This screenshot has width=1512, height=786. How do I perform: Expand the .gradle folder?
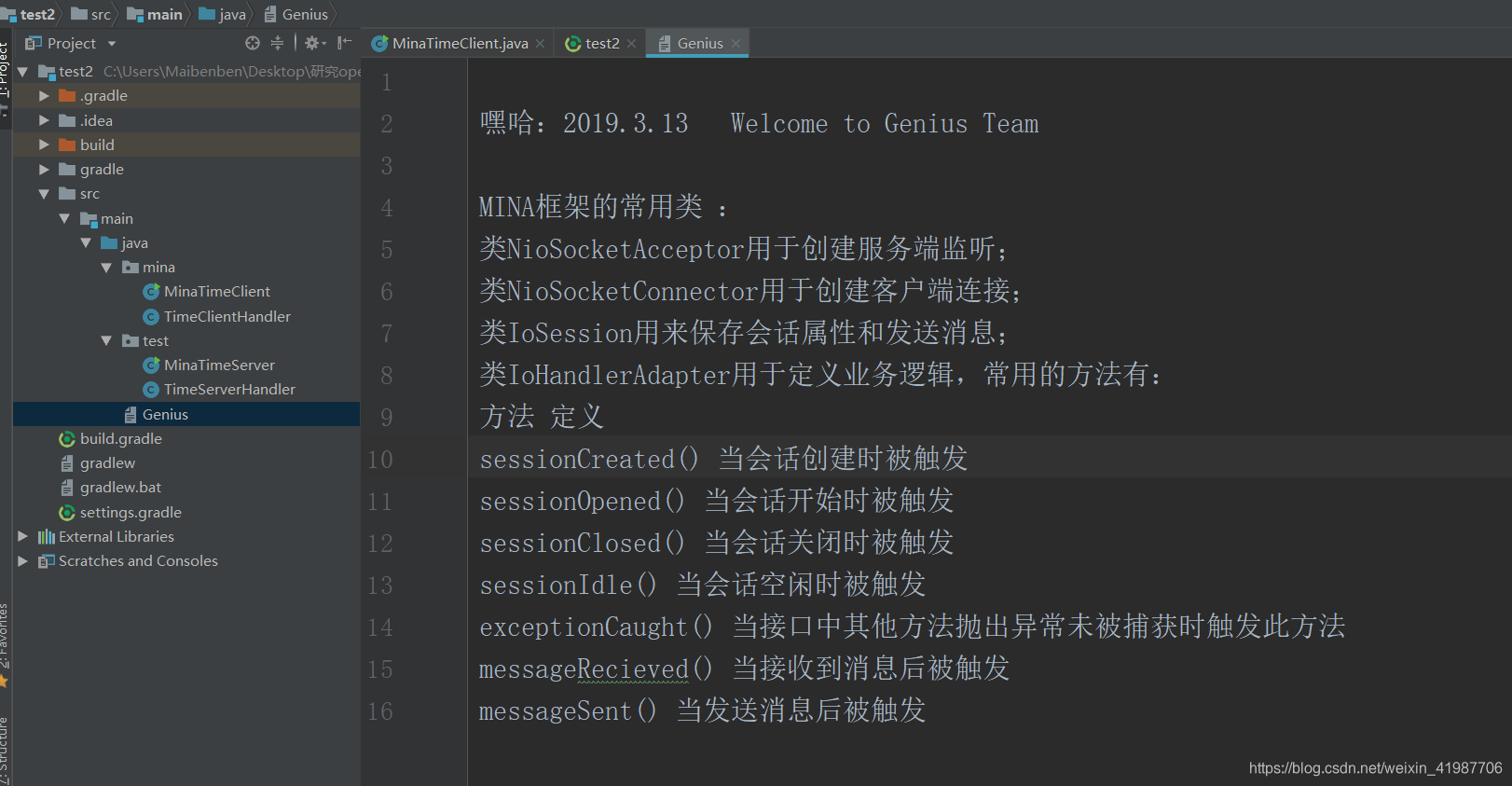click(44, 95)
